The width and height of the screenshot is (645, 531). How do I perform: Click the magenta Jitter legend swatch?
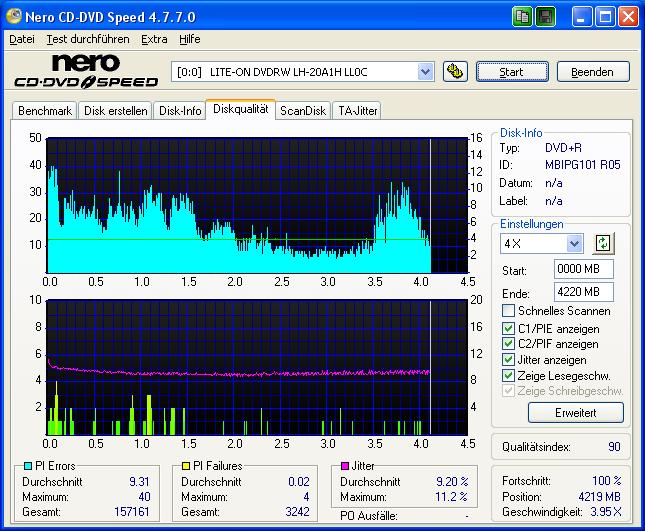tap(345, 466)
